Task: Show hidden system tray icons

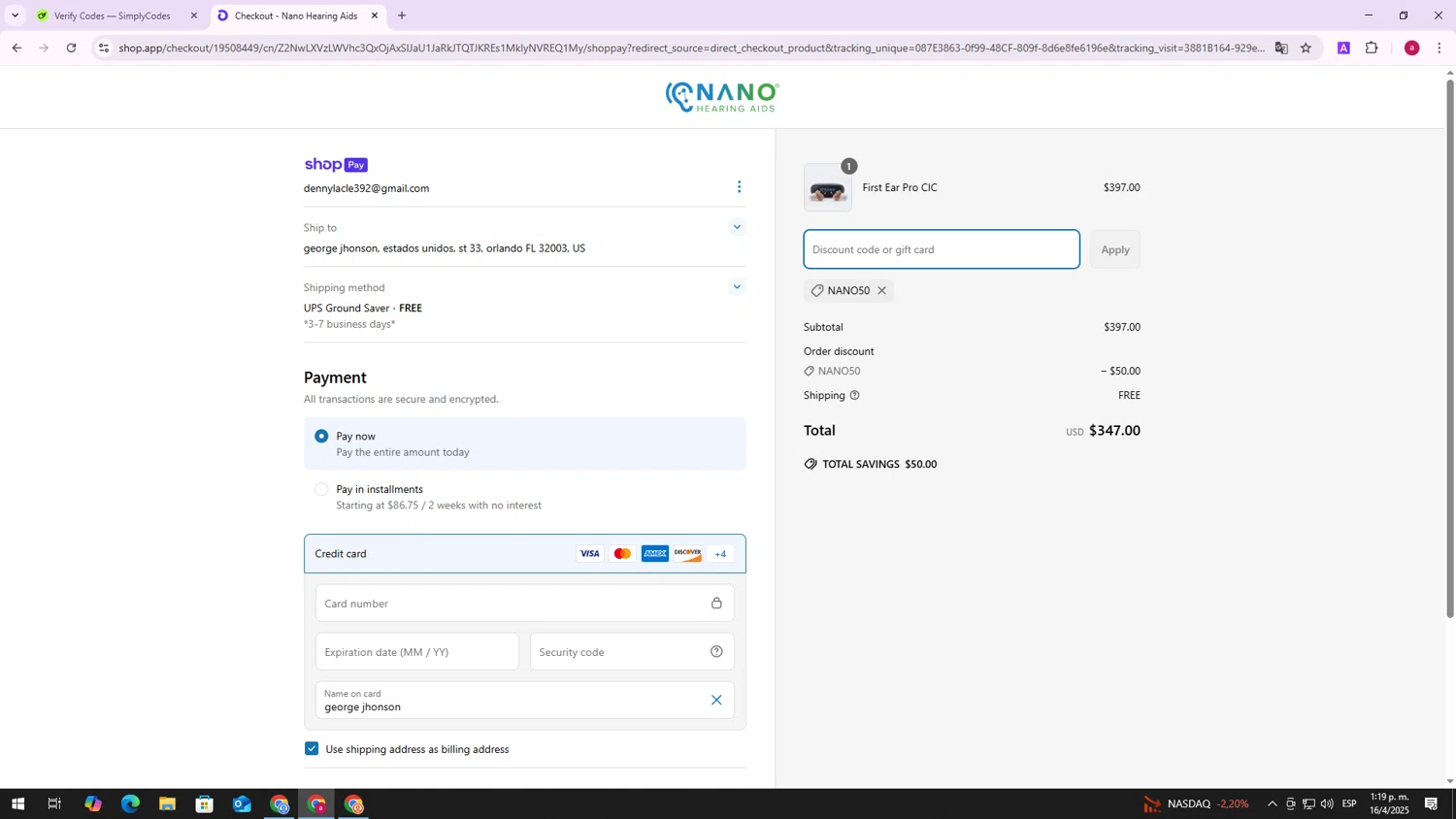Action: click(1272, 803)
